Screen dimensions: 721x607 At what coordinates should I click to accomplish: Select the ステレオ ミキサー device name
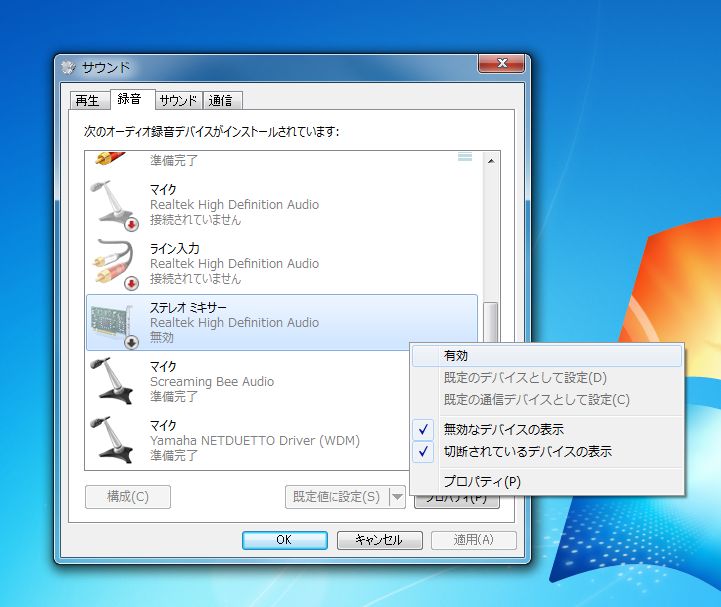tap(189, 308)
